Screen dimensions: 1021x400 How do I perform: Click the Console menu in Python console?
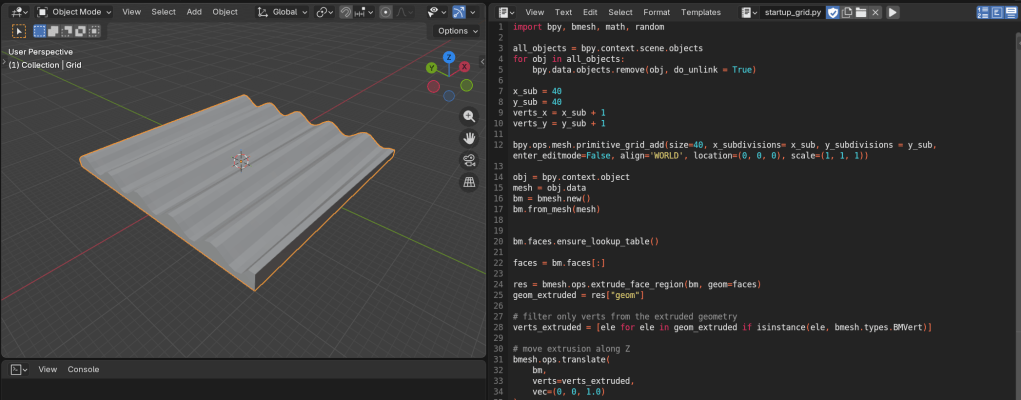pyautogui.click(x=84, y=369)
